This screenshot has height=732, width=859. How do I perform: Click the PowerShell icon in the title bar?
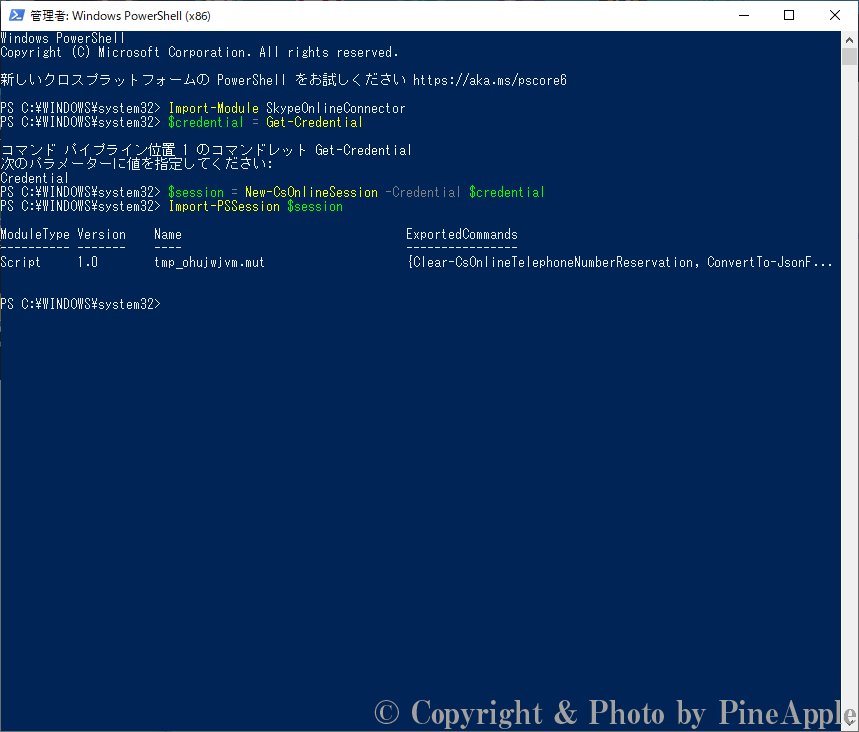click(x=15, y=16)
